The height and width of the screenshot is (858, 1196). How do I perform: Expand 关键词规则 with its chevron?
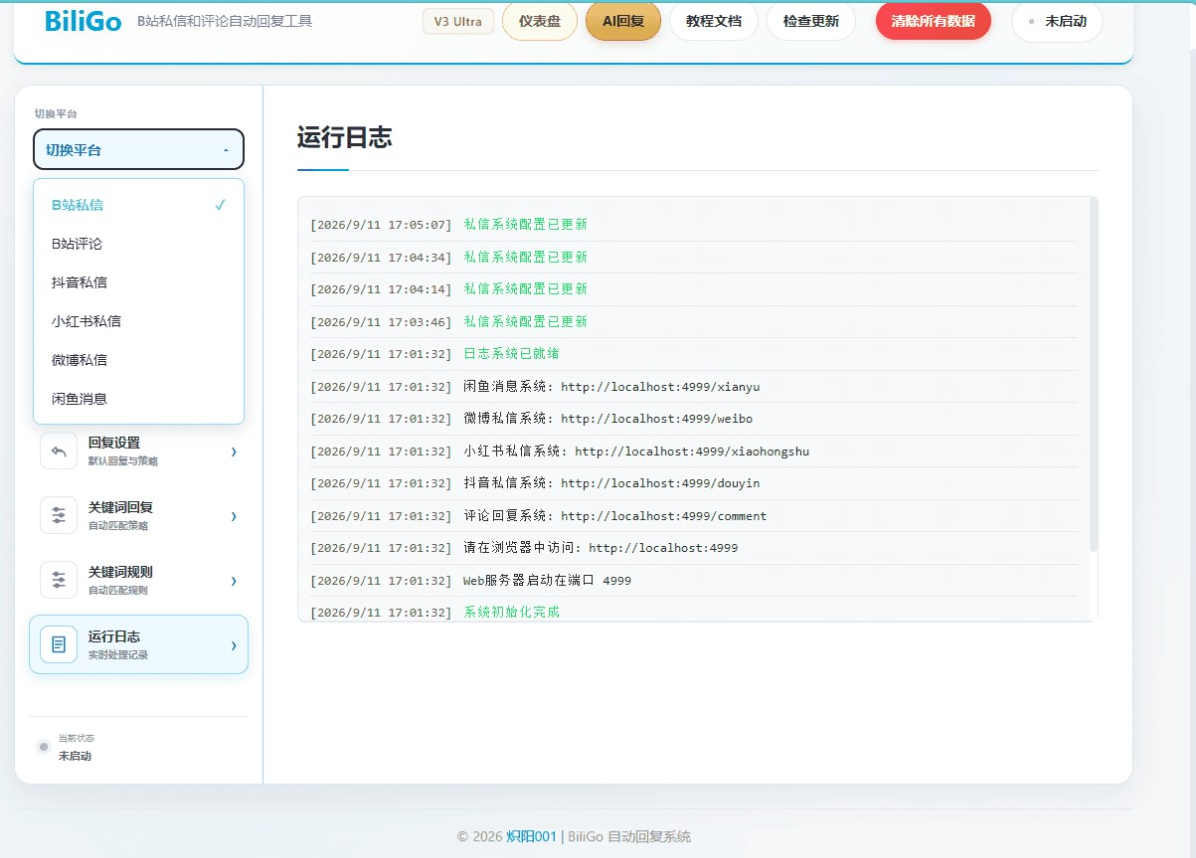233,581
